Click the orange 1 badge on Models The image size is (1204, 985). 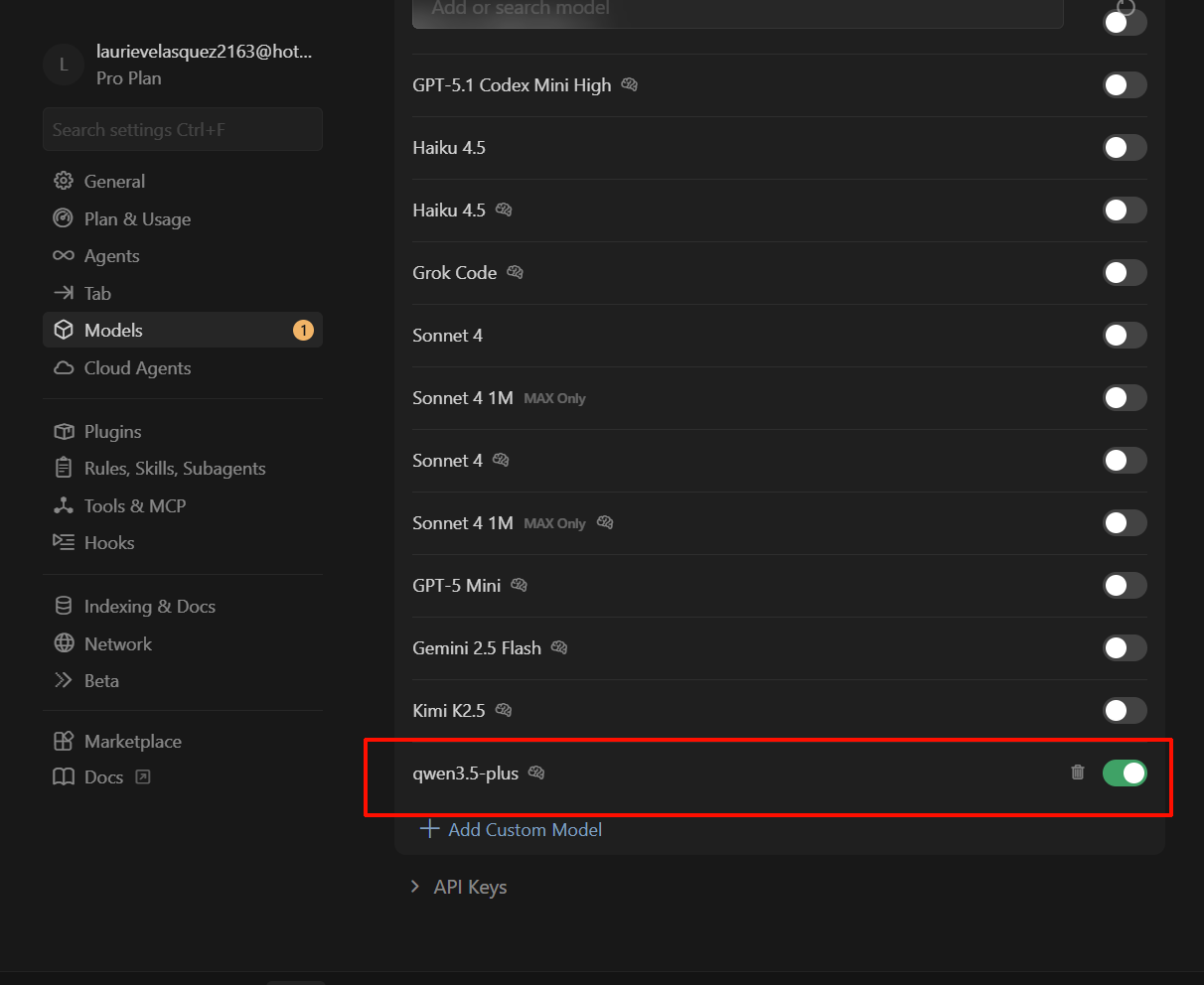click(x=303, y=330)
